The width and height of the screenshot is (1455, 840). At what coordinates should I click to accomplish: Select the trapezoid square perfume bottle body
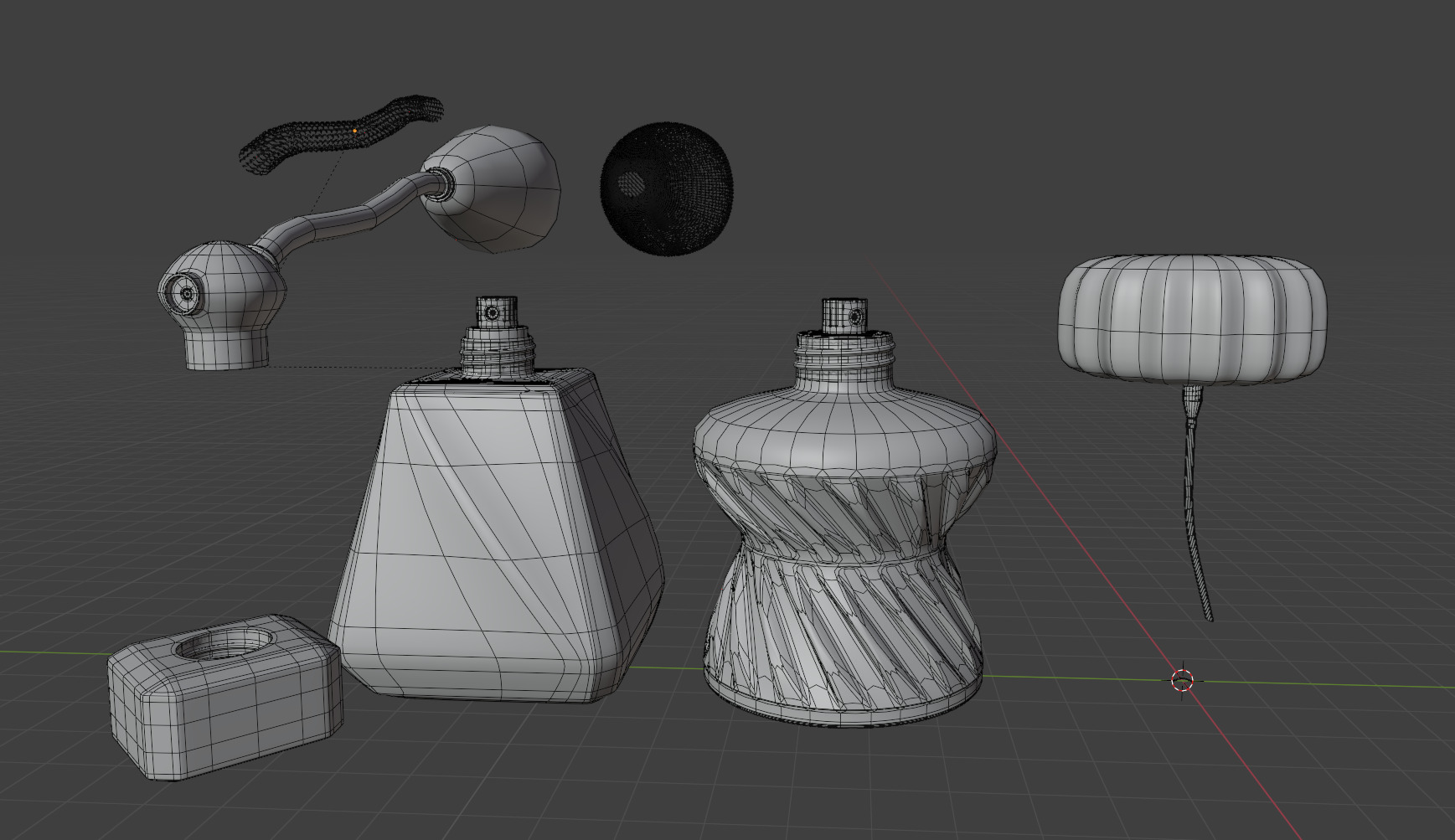(497, 536)
